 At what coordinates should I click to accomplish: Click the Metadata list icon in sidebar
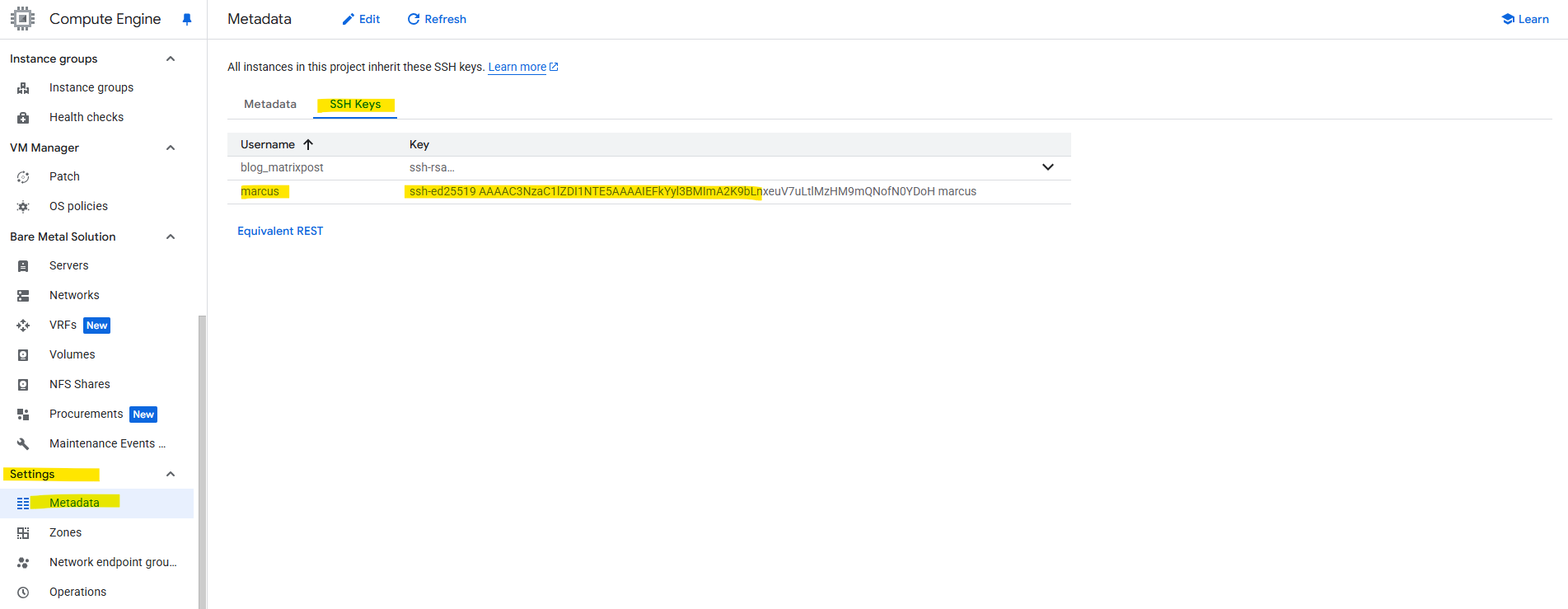pyautogui.click(x=23, y=503)
